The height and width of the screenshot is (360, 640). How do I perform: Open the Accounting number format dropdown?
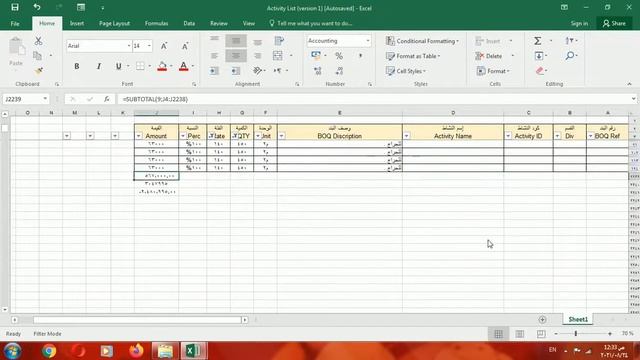(368, 41)
